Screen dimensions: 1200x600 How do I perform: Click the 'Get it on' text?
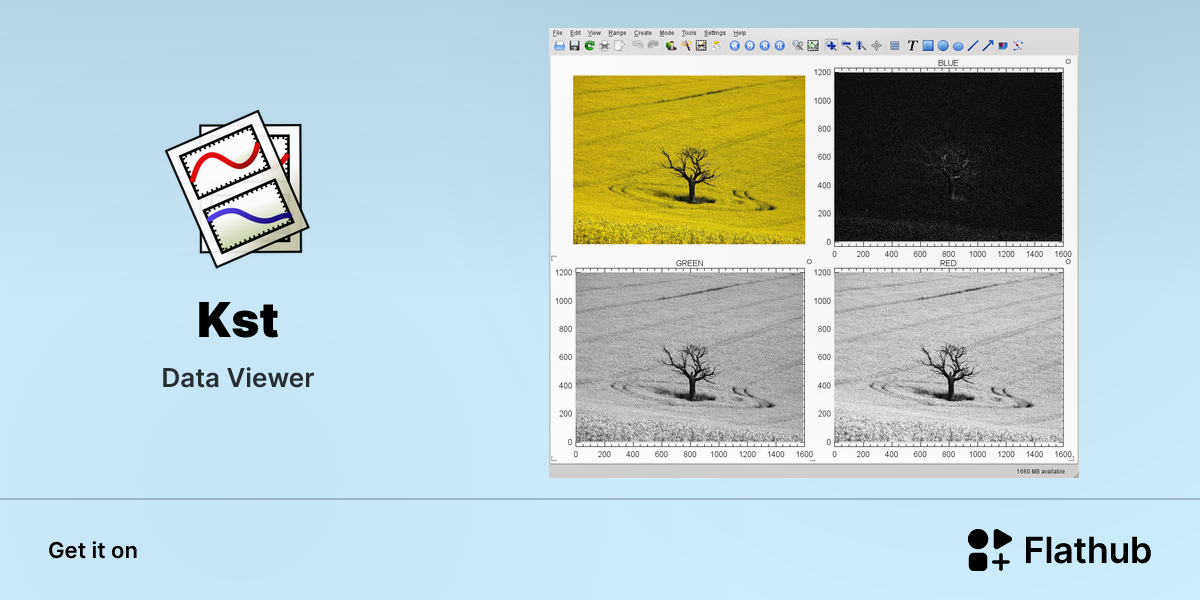pyautogui.click(x=93, y=550)
